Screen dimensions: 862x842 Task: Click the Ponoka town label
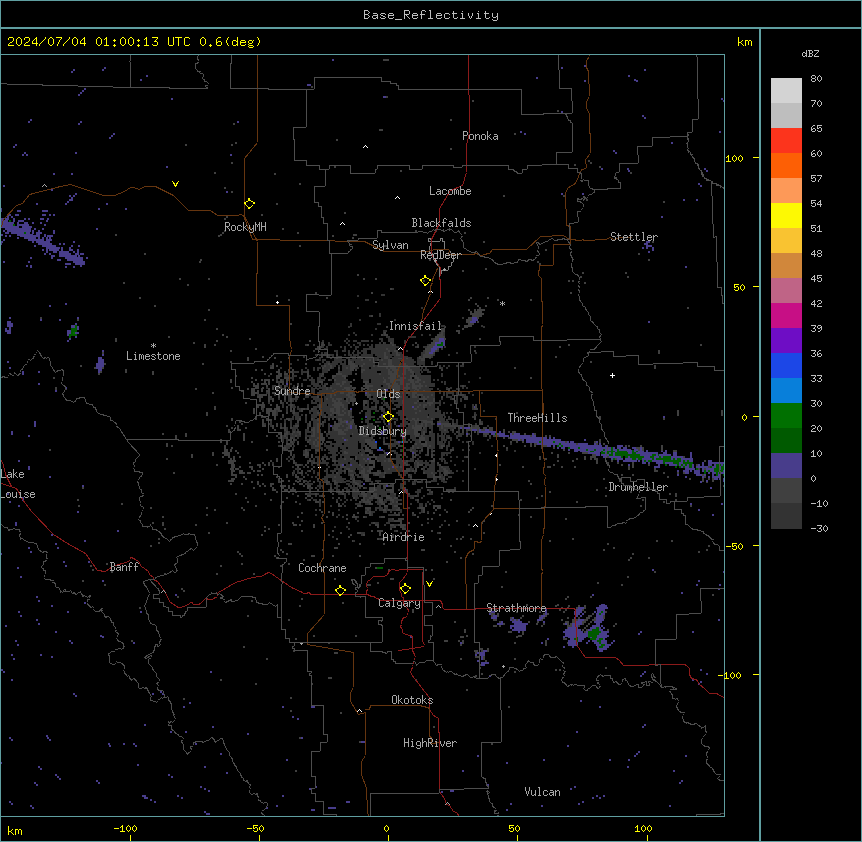[480, 136]
